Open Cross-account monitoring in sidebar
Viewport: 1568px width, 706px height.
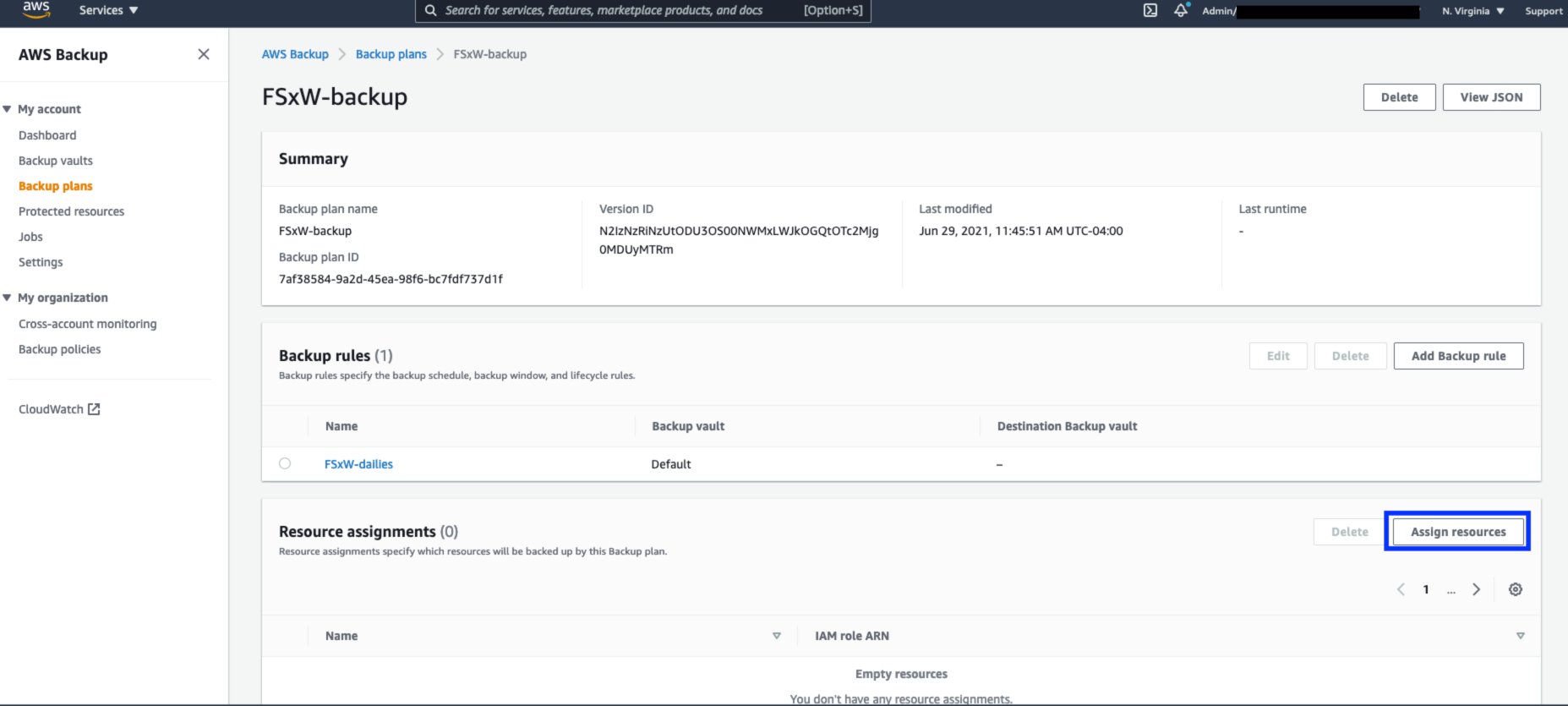(88, 324)
